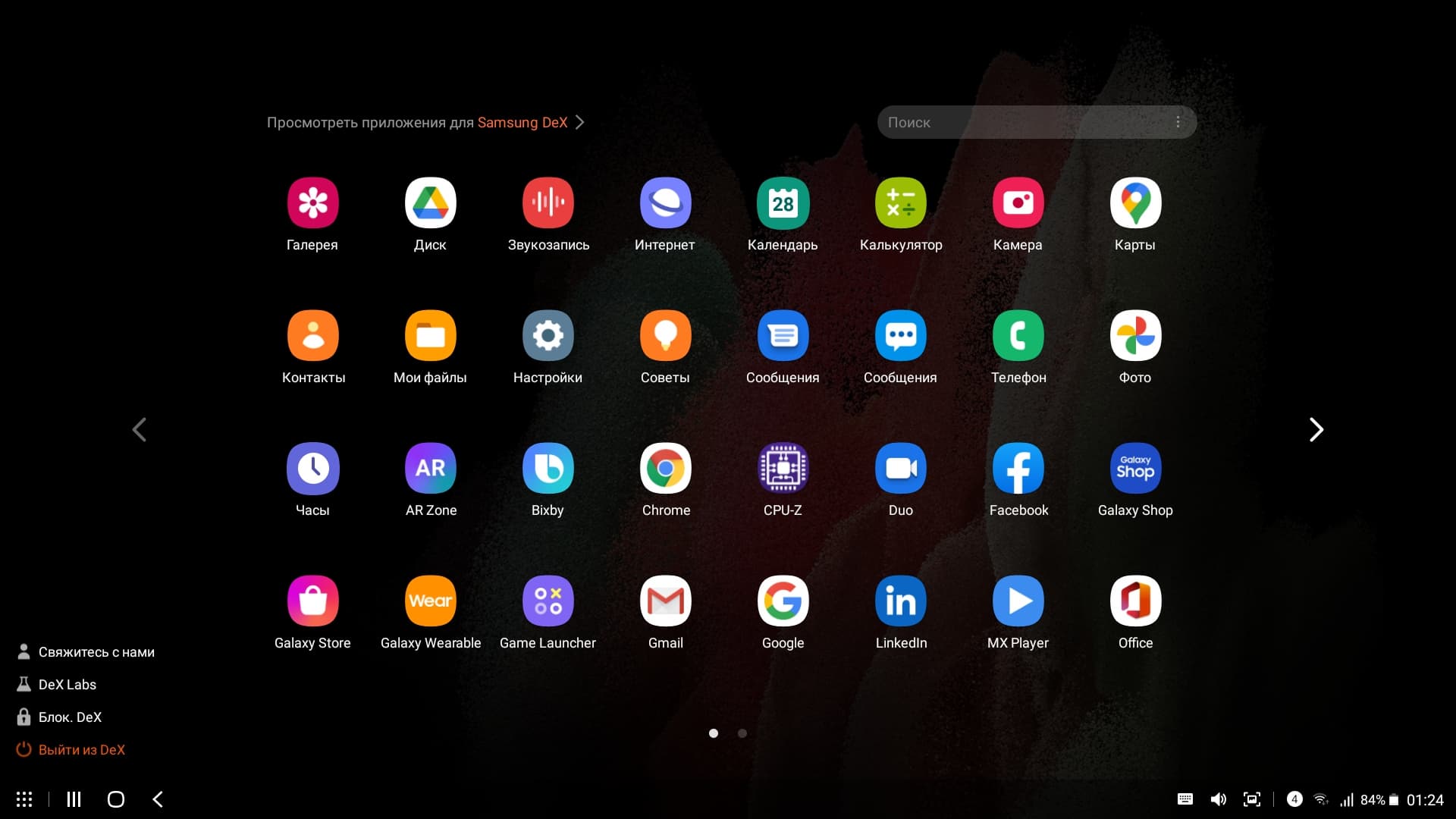This screenshot has height=819, width=1456.
Task: Launch Galaxy Wearable app
Action: tap(430, 601)
